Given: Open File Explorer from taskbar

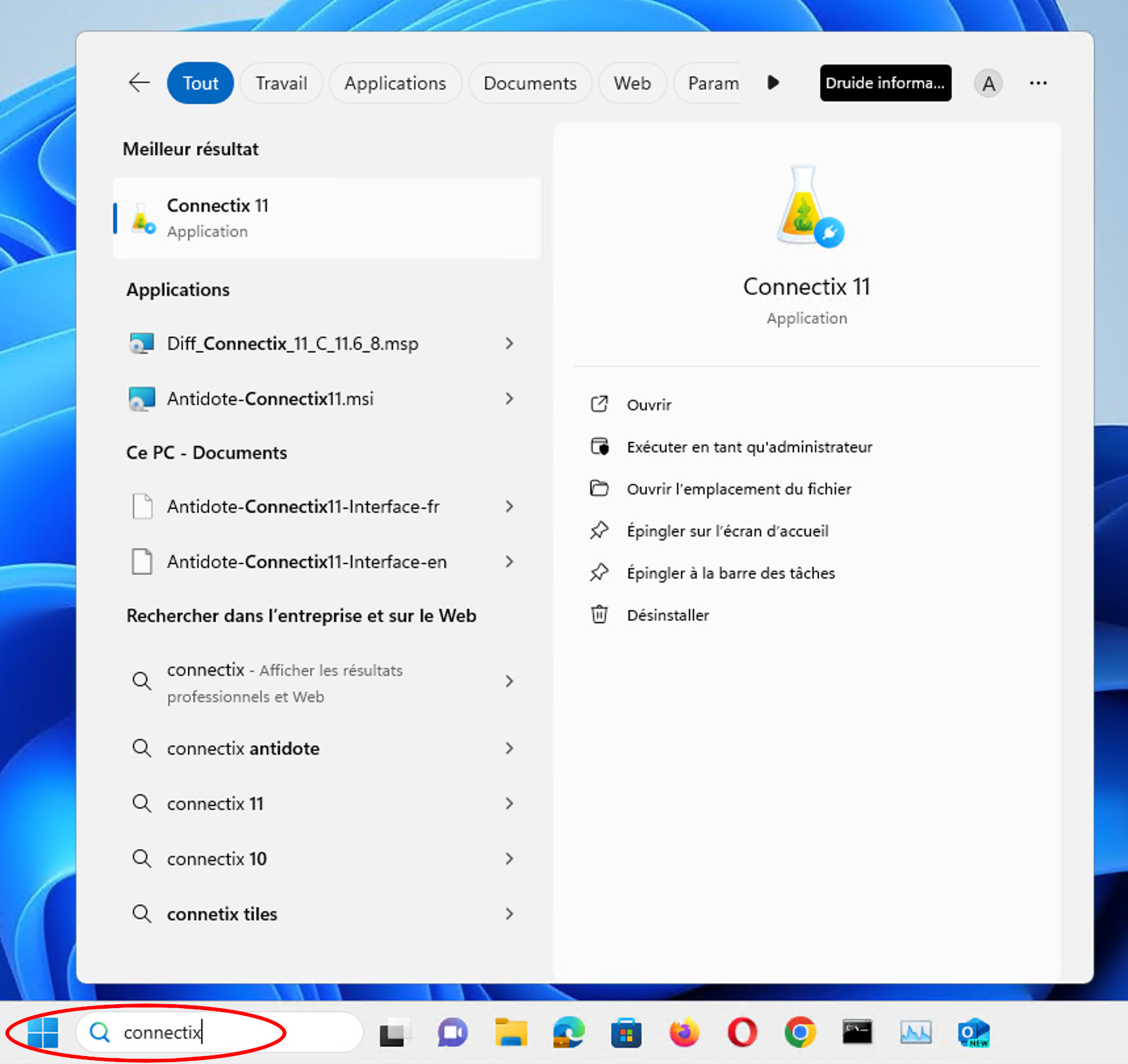Looking at the screenshot, I should click(x=511, y=1032).
